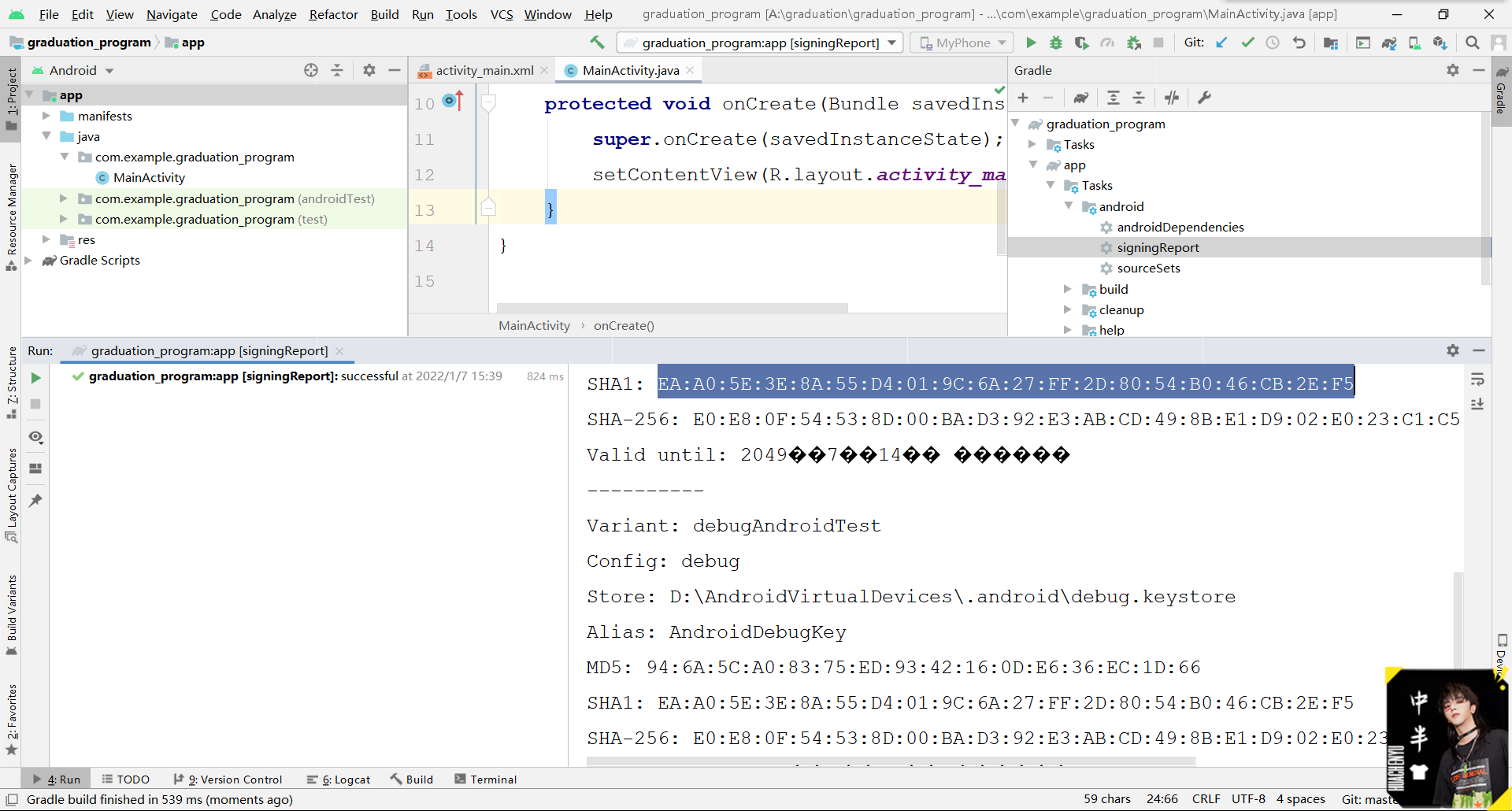Open Run panel settings gear
Screen dimensions: 1512x811
point(1453,350)
